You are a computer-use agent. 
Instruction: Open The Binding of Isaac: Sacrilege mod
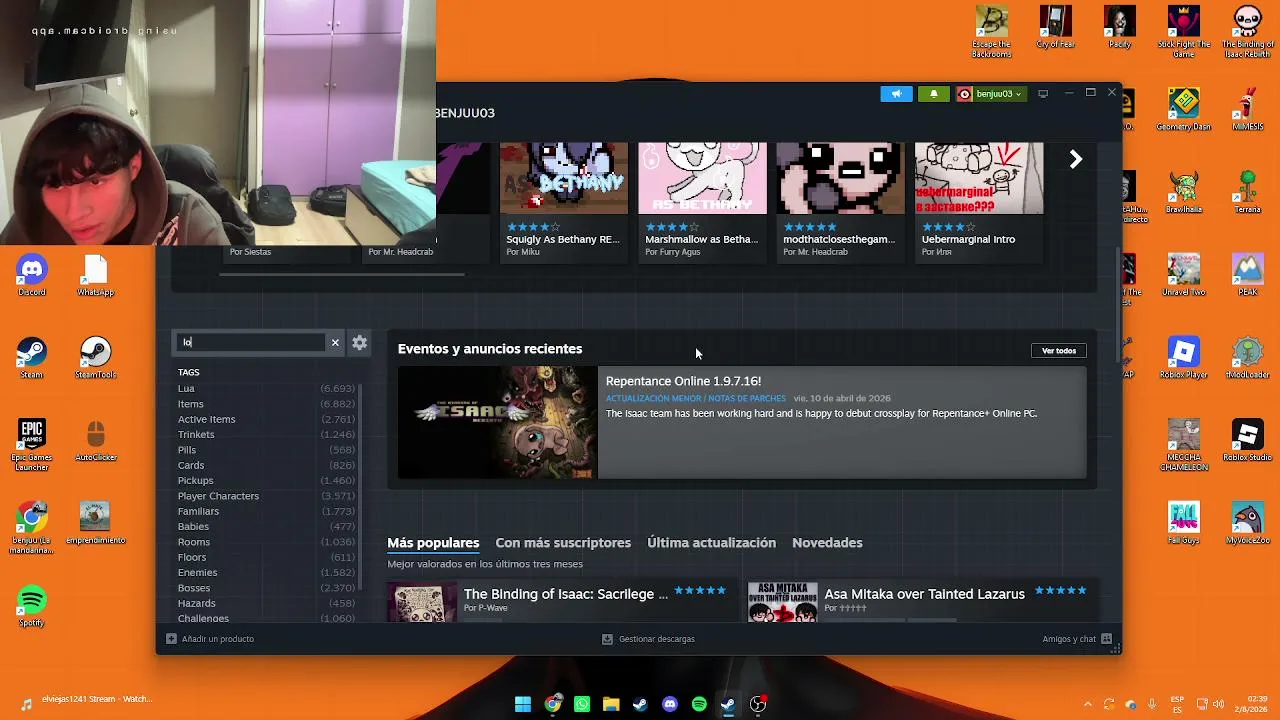click(x=566, y=594)
